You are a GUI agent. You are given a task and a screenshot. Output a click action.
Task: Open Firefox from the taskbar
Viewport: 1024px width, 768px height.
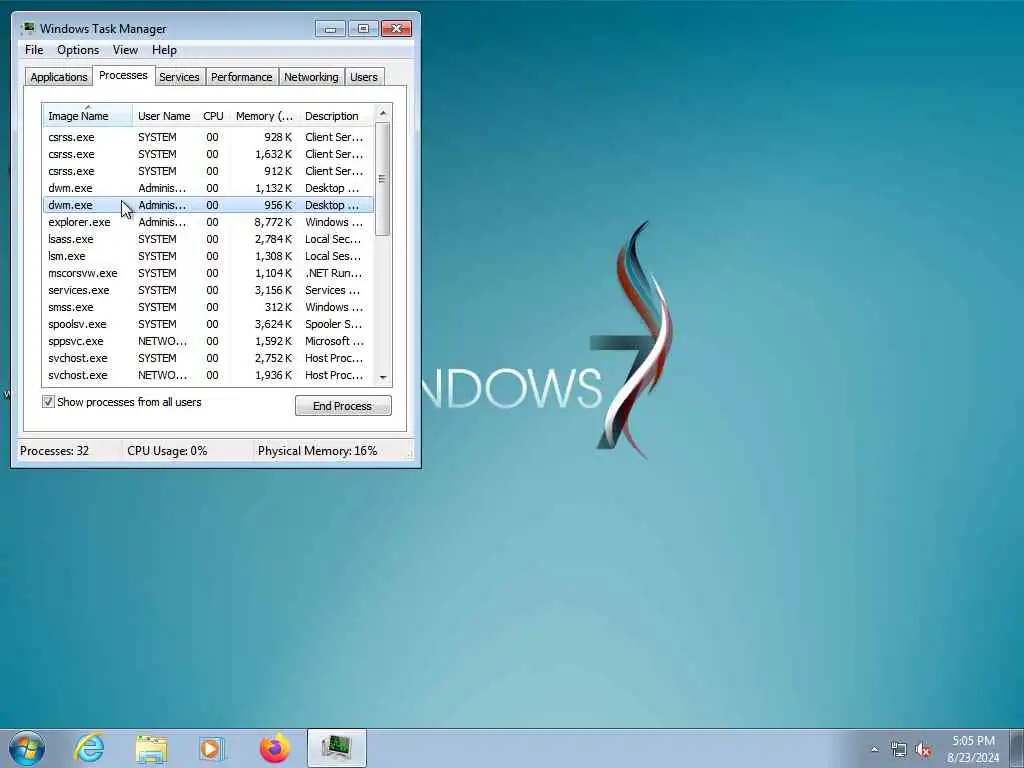pyautogui.click(x=274, y=748)
